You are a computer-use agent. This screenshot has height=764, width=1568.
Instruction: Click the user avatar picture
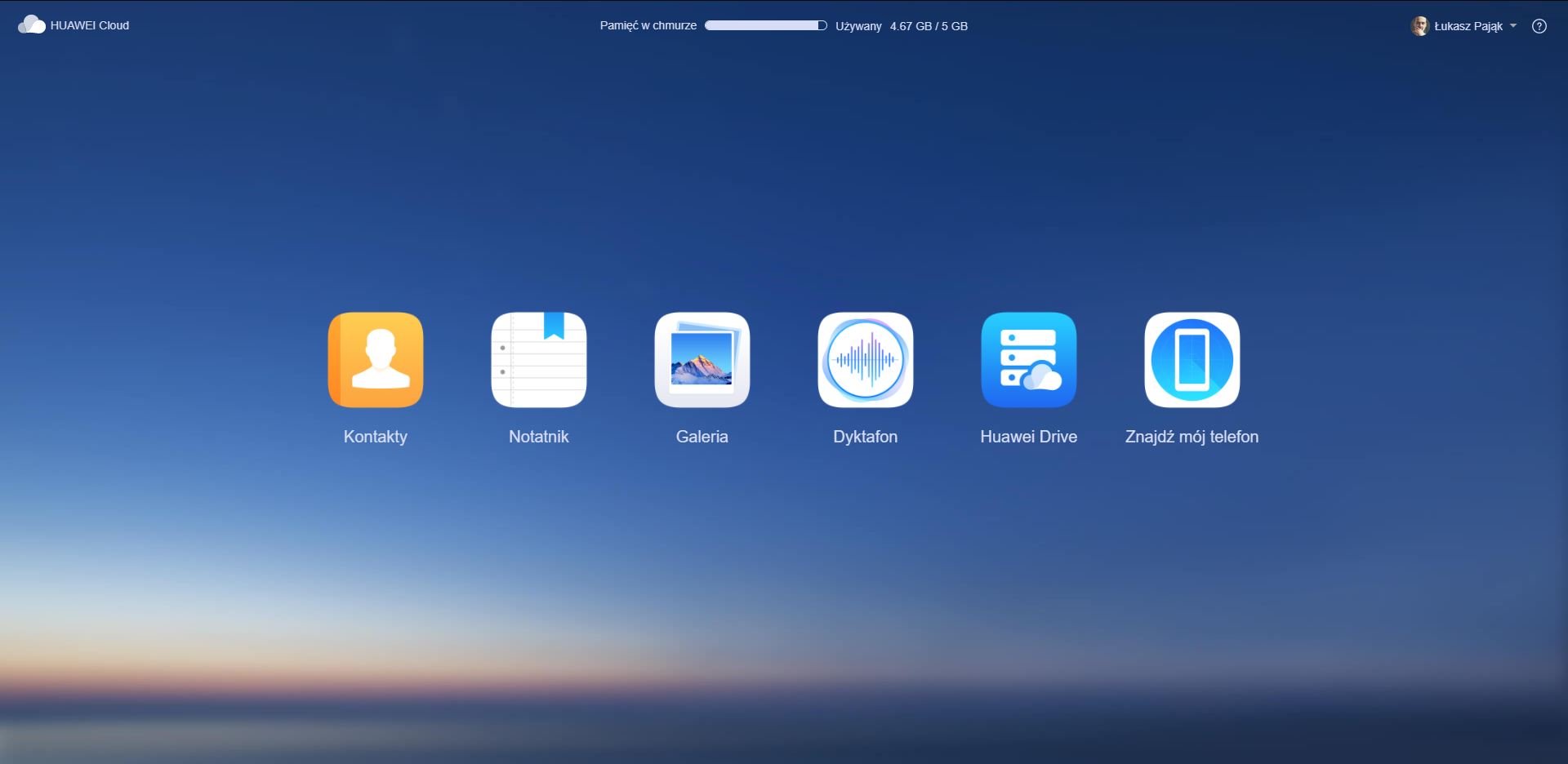click(1419, 26)
